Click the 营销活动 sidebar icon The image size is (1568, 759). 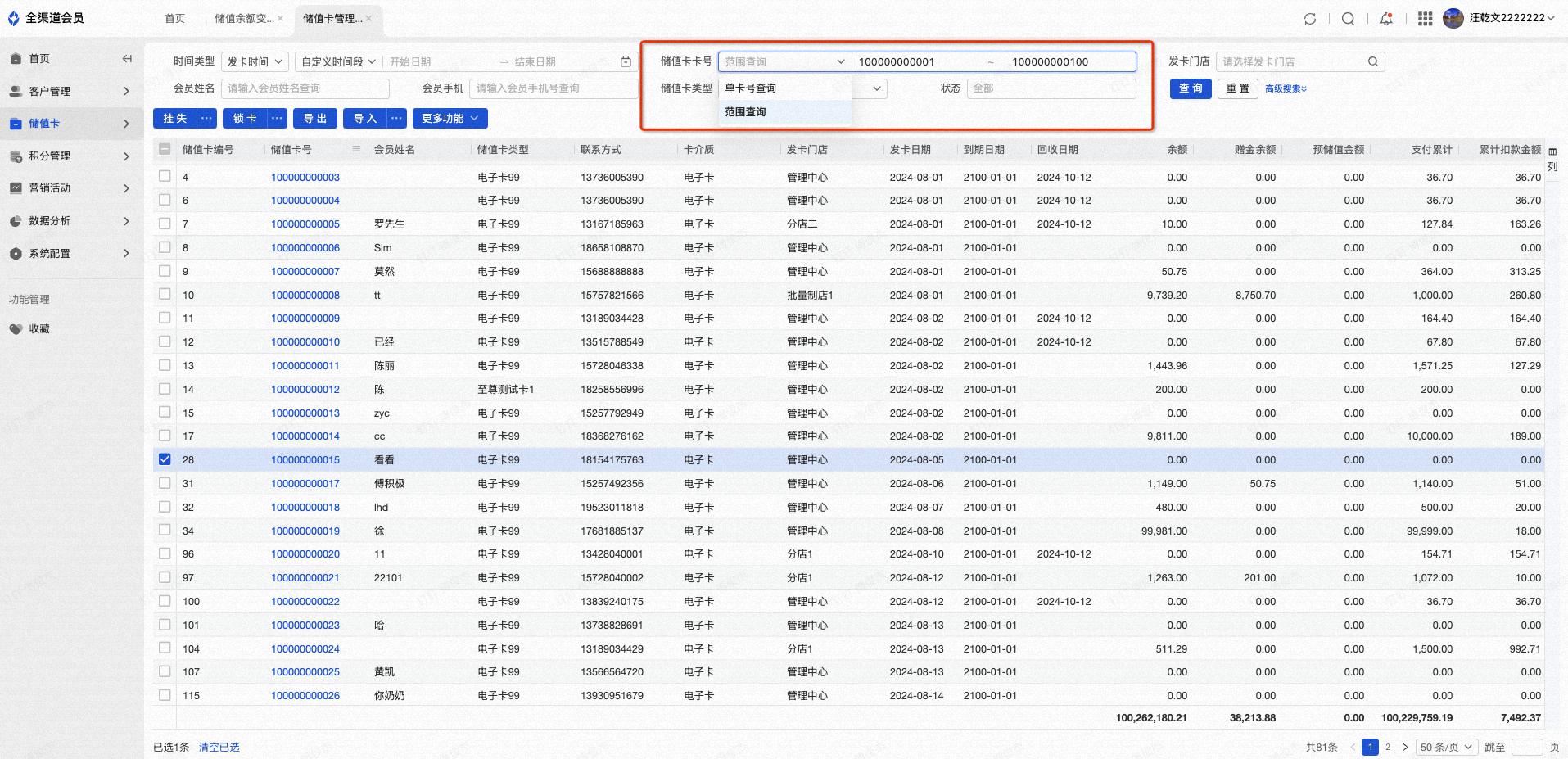16,188
